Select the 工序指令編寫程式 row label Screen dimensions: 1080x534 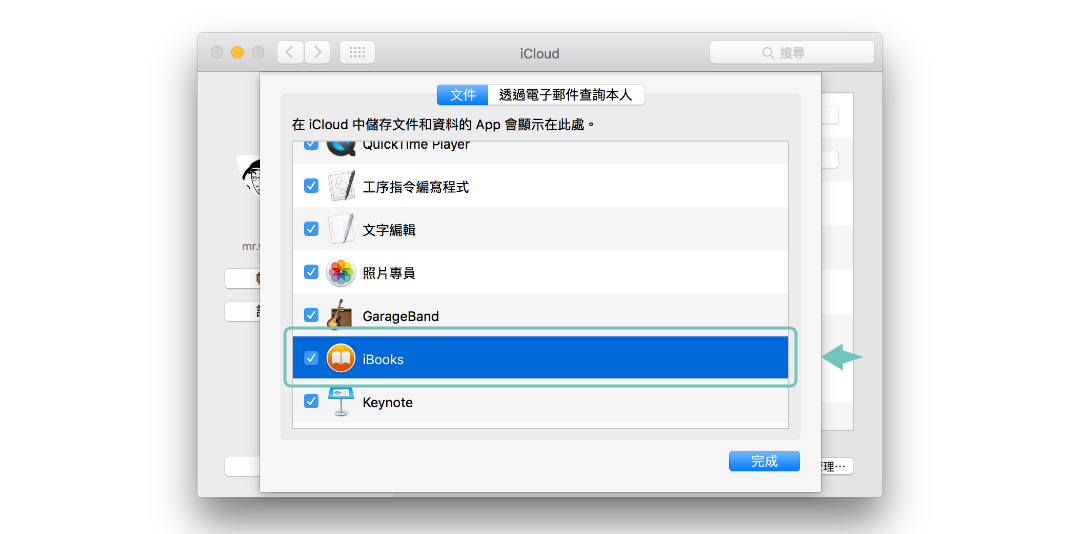[x=416, y=187]
